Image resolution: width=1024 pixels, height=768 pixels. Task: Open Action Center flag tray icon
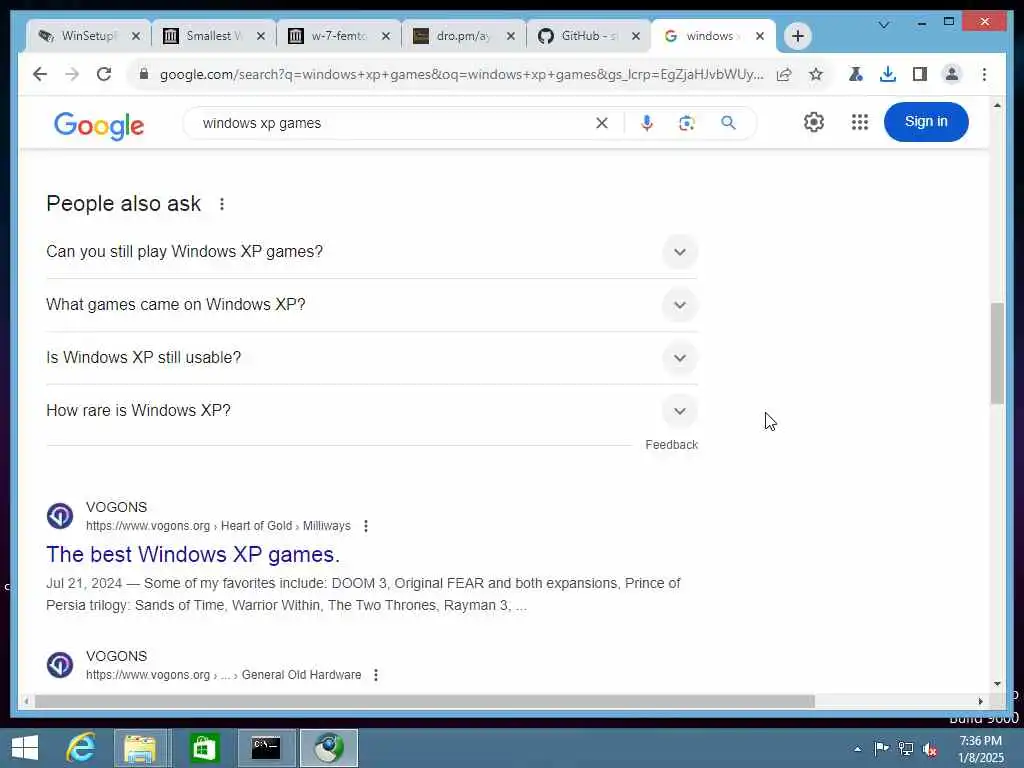coord(881,749)
